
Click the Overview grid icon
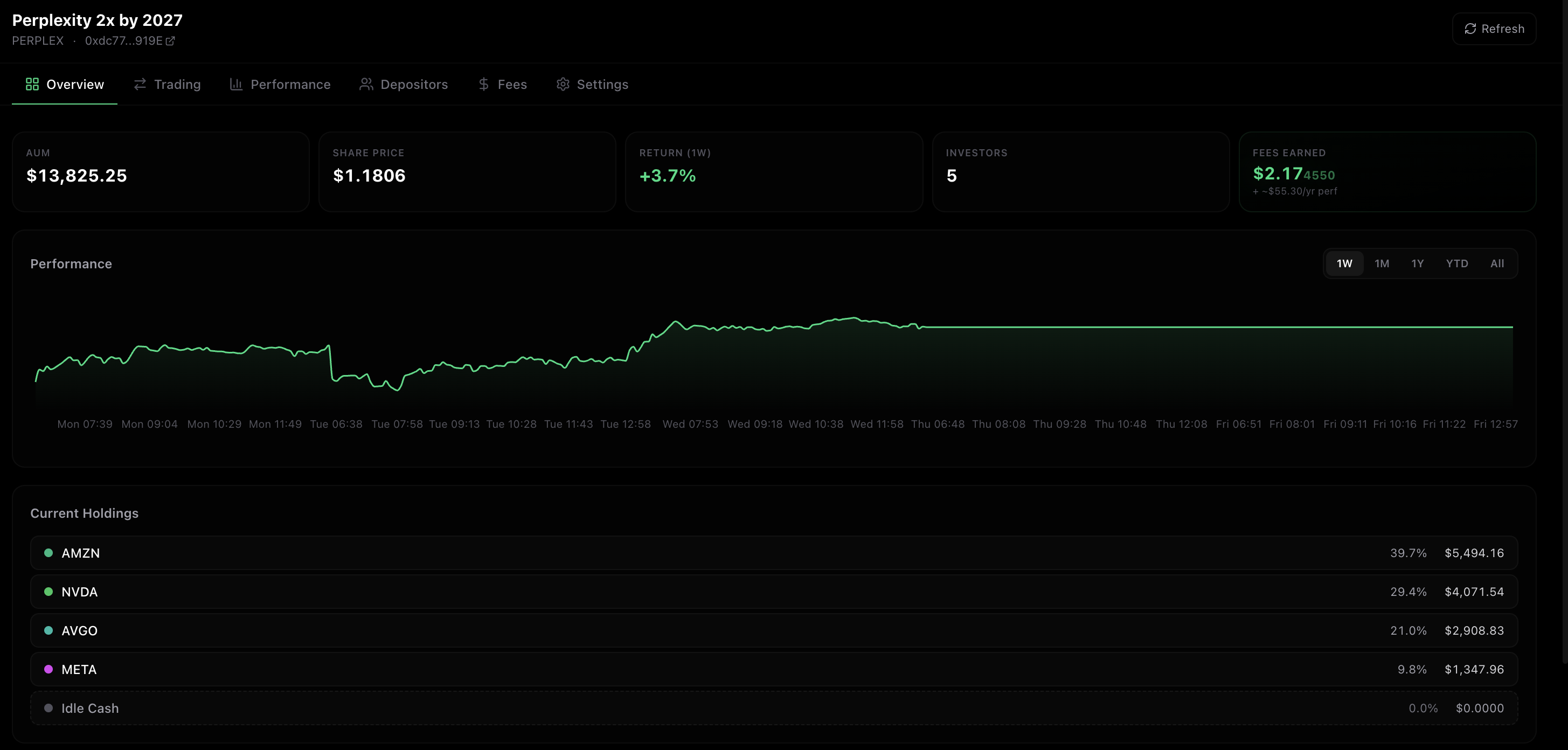pyautogui.click(x=32, y=84)
